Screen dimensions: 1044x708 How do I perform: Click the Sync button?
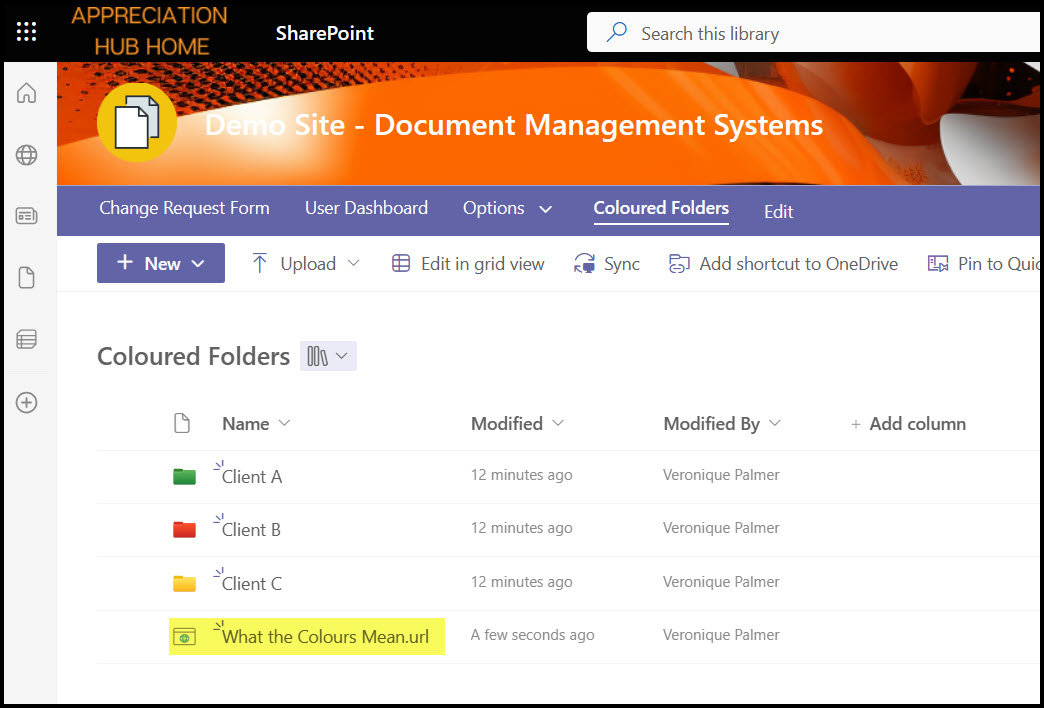[607, 264]
